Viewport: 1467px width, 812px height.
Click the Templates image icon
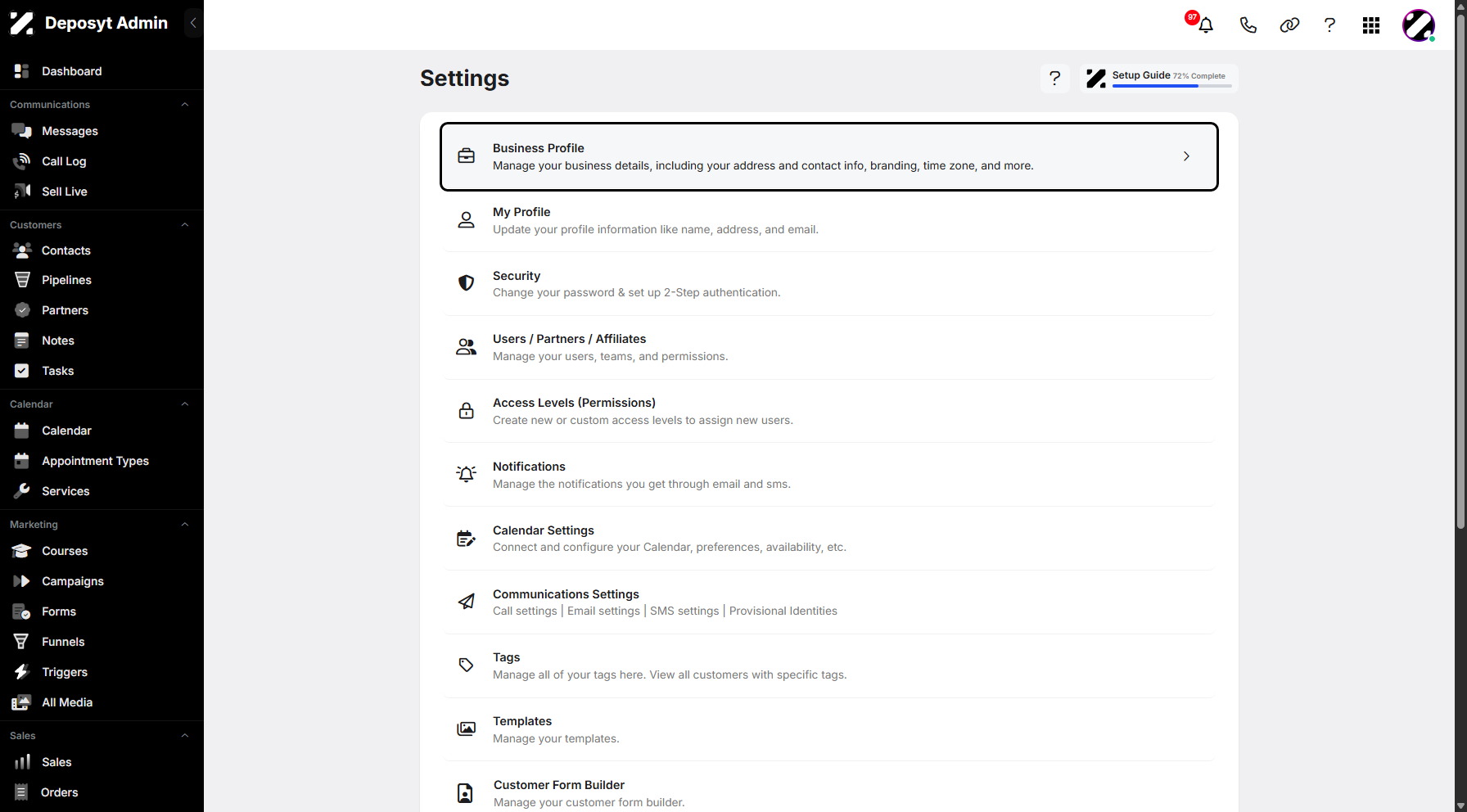tap(467, 729)
